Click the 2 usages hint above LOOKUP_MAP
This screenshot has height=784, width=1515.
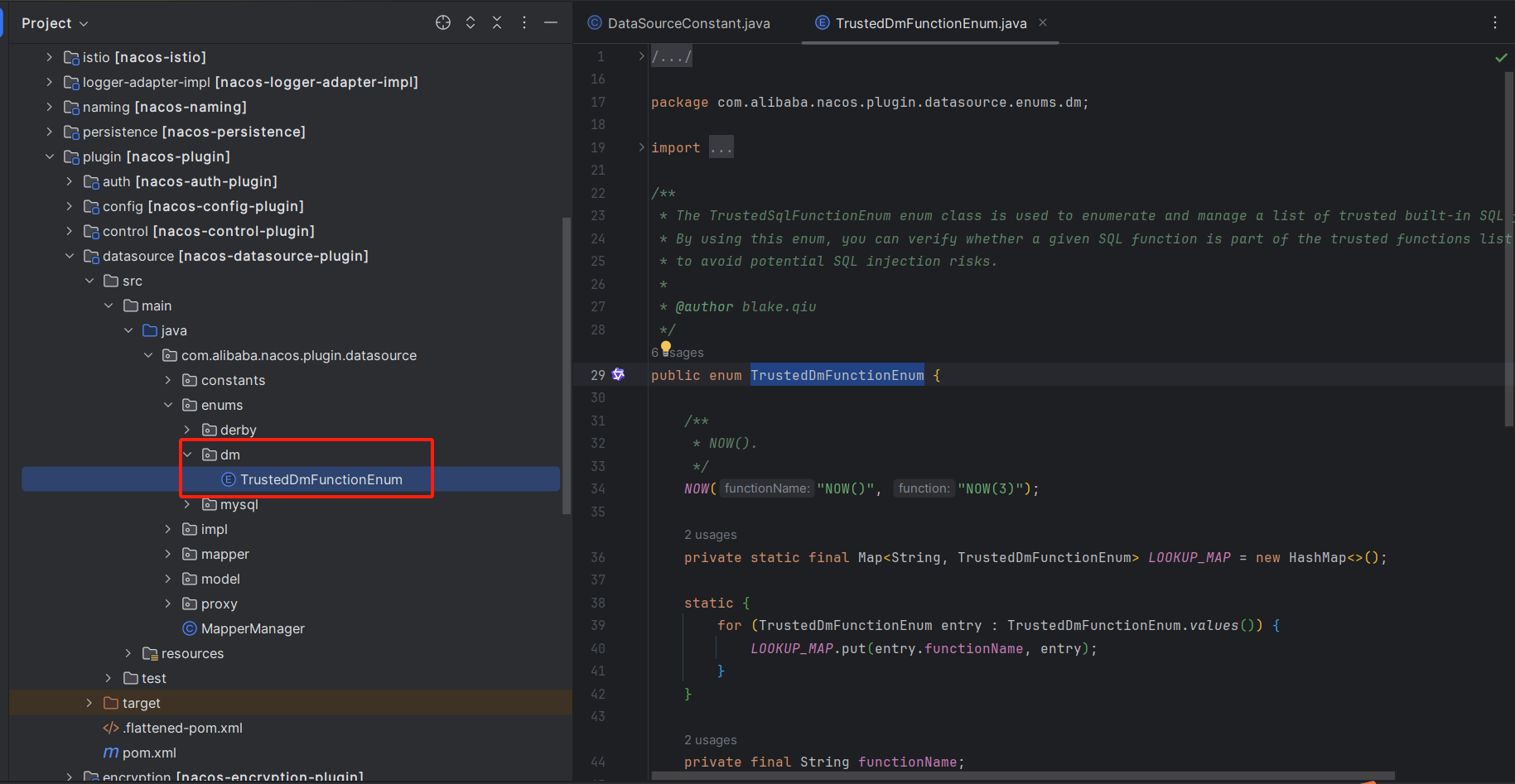click(710, 535)
